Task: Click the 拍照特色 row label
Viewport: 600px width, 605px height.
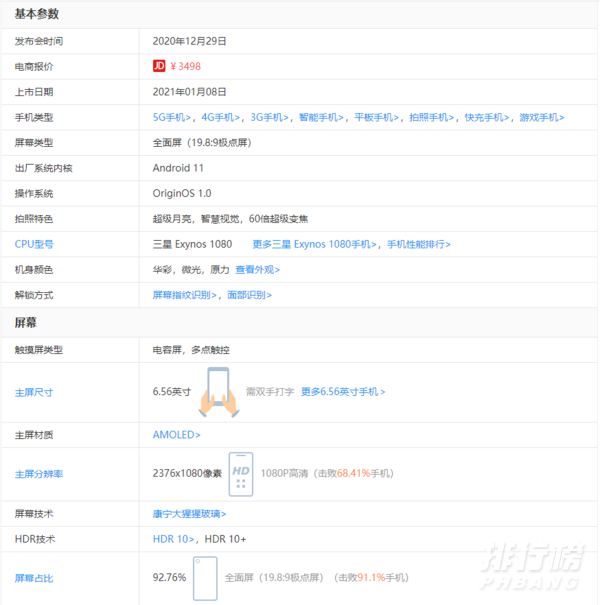Action: tap(34, 219)
